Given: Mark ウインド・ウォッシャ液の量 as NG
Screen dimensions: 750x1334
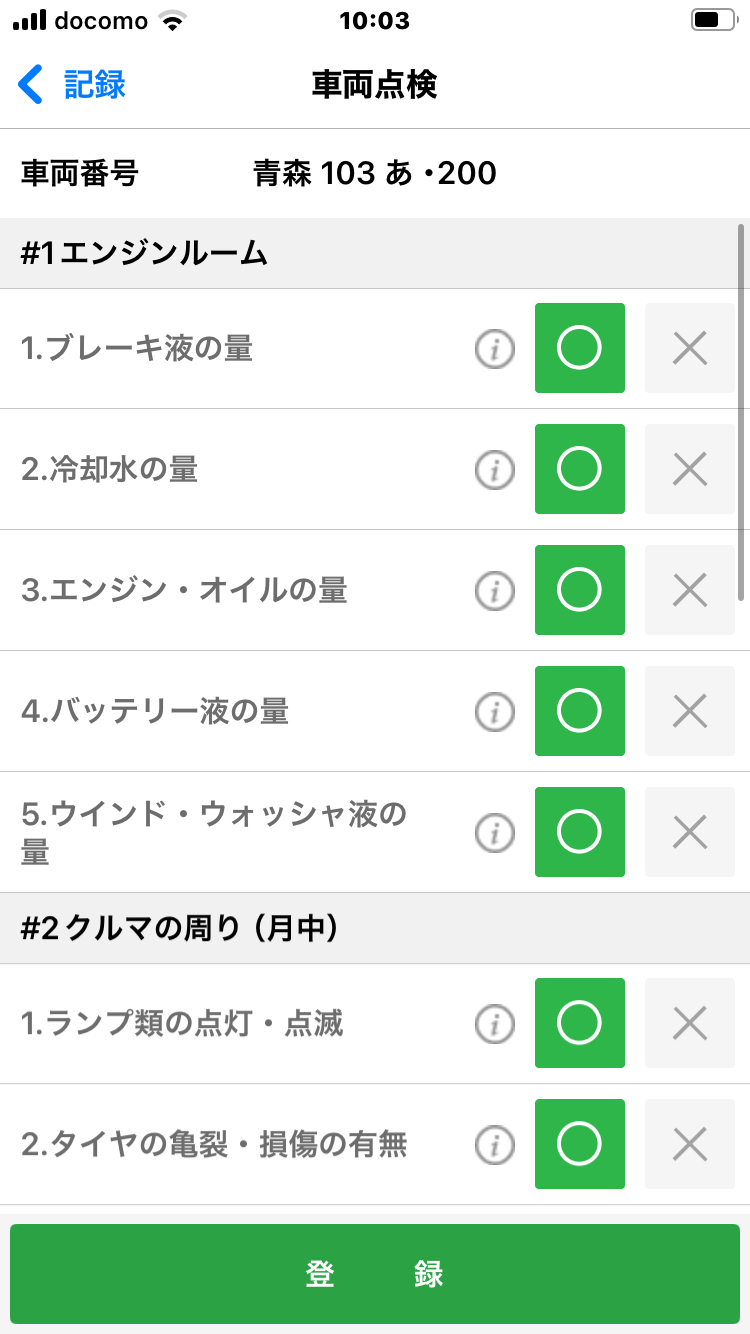Looking at the screenshot, I should click(690, 832).
